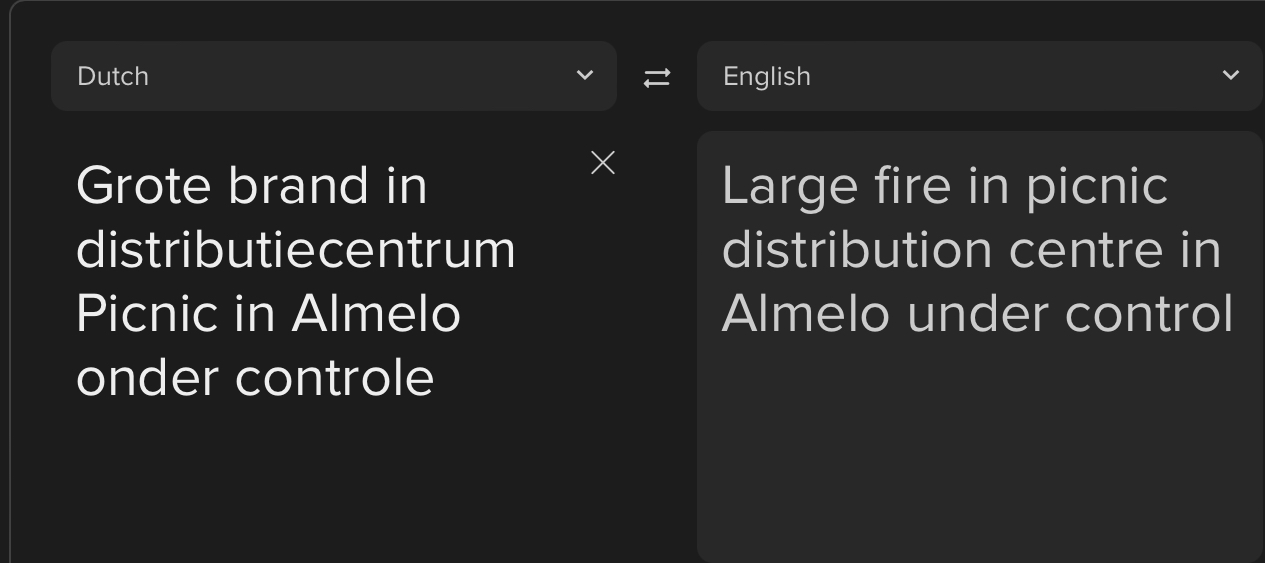Clear the Dutch source text
The image size is (1265, 563).
click(603, 163)
